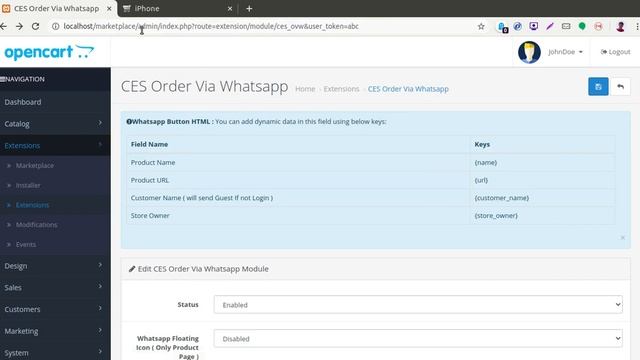Click the JohnDoe user avatar image
The height and width of the screenshot is (360, 640).
[x=529, y=52]
